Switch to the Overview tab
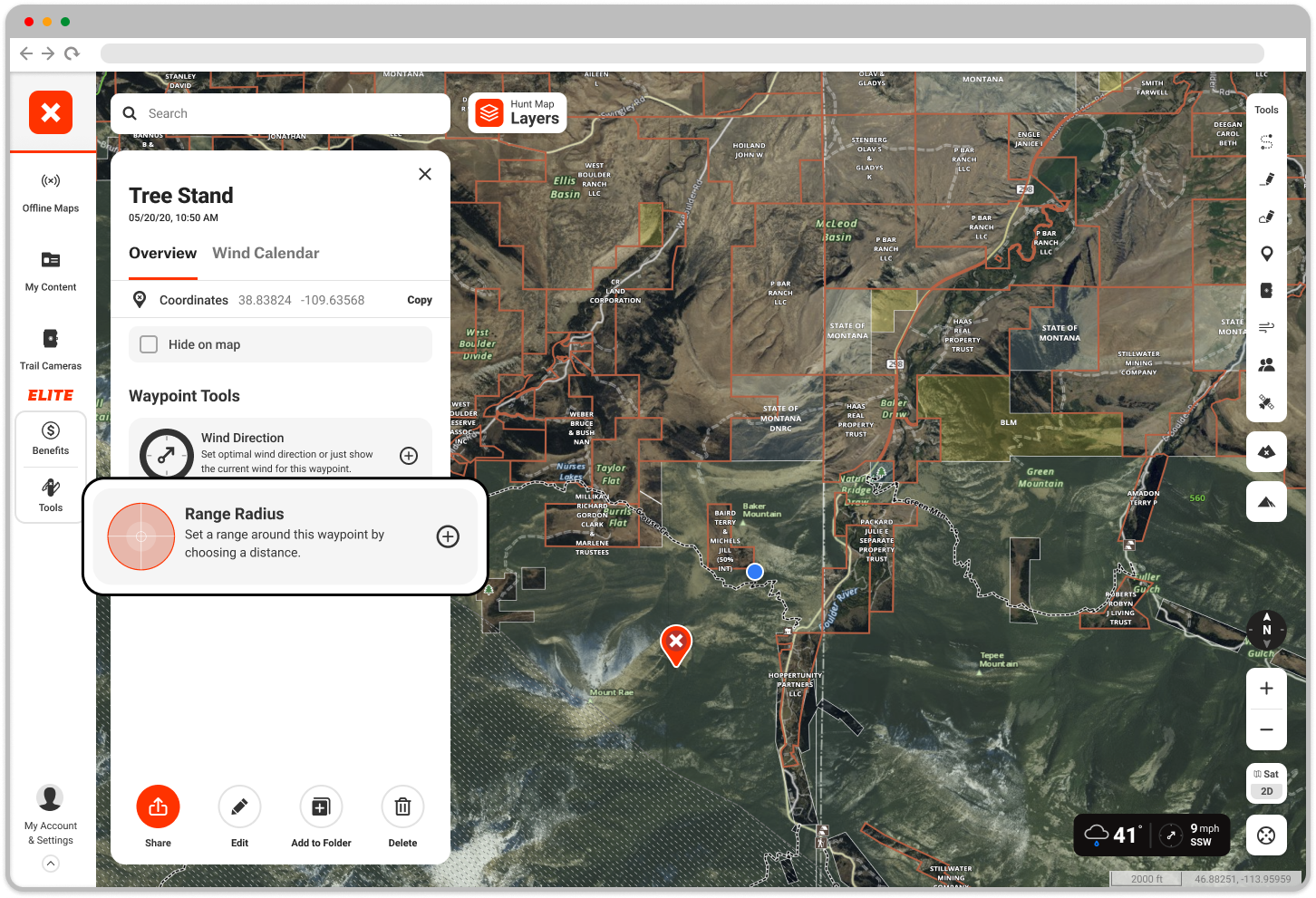 coord(163,254)
